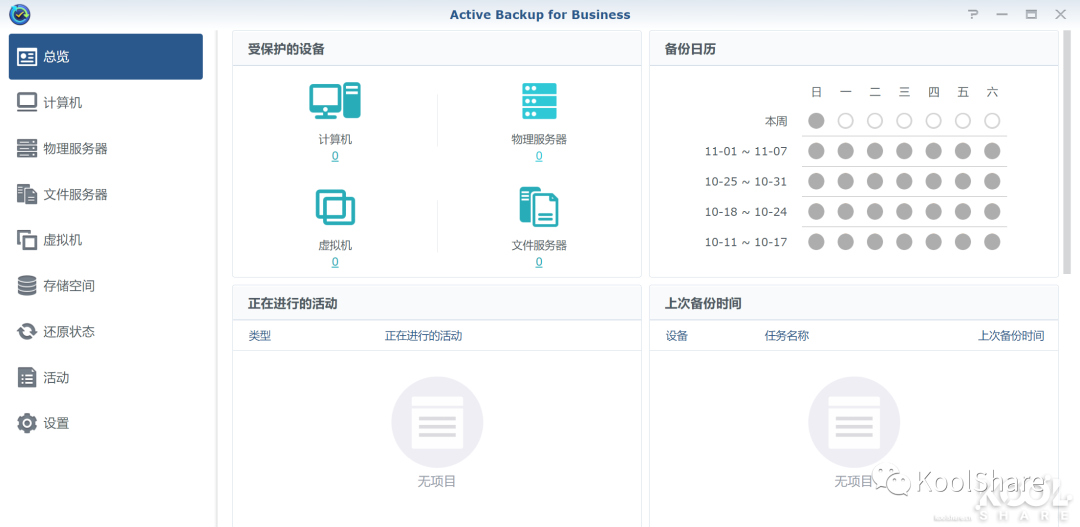
Task: Click the 类型 column header
Action: 260,336
